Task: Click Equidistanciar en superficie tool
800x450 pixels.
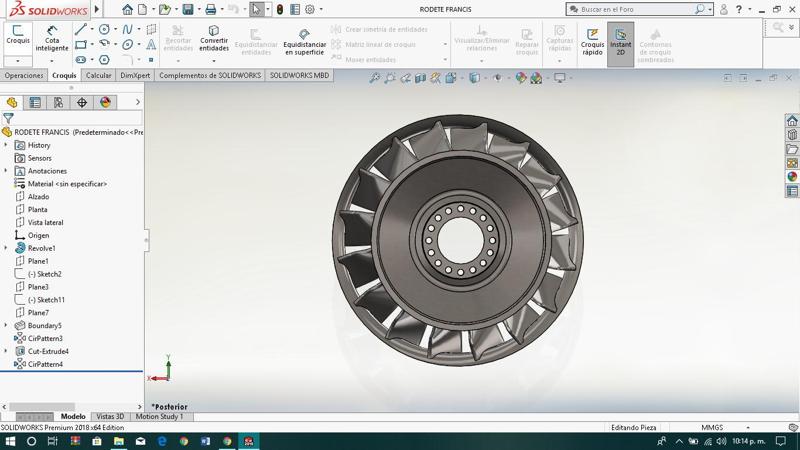Action: click(305, 42)
